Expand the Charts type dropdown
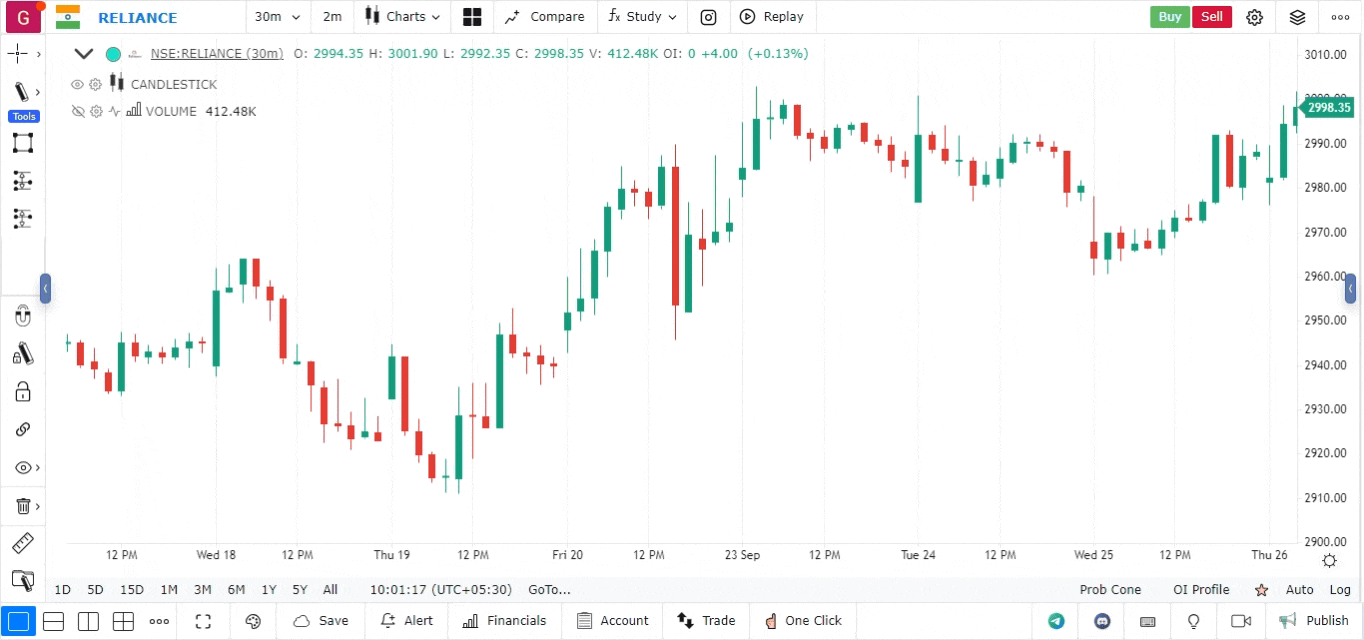The height and width of the screenshot is (640, 1364). coord(402,17)
